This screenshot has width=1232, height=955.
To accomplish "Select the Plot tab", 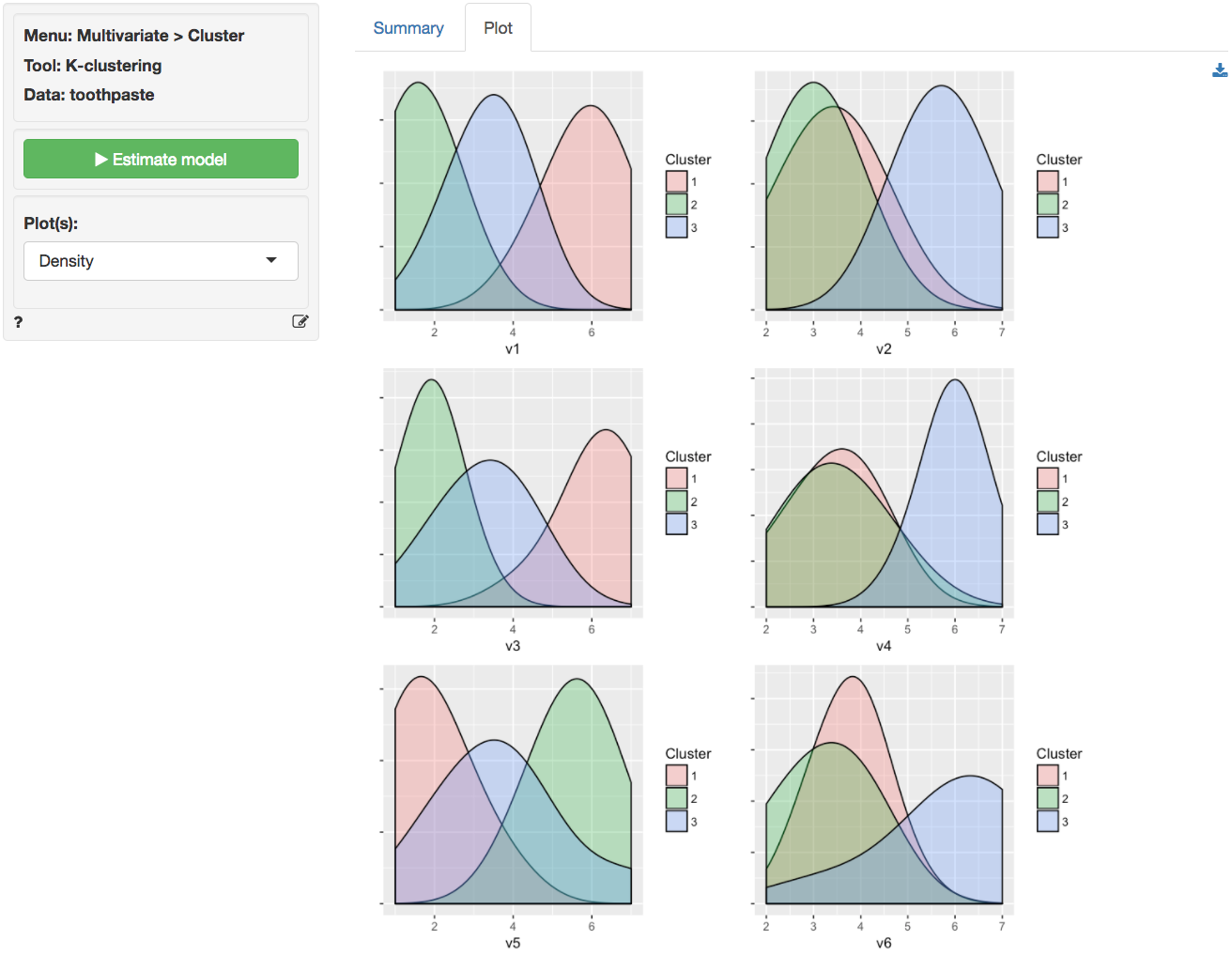I will click(498, 28).
